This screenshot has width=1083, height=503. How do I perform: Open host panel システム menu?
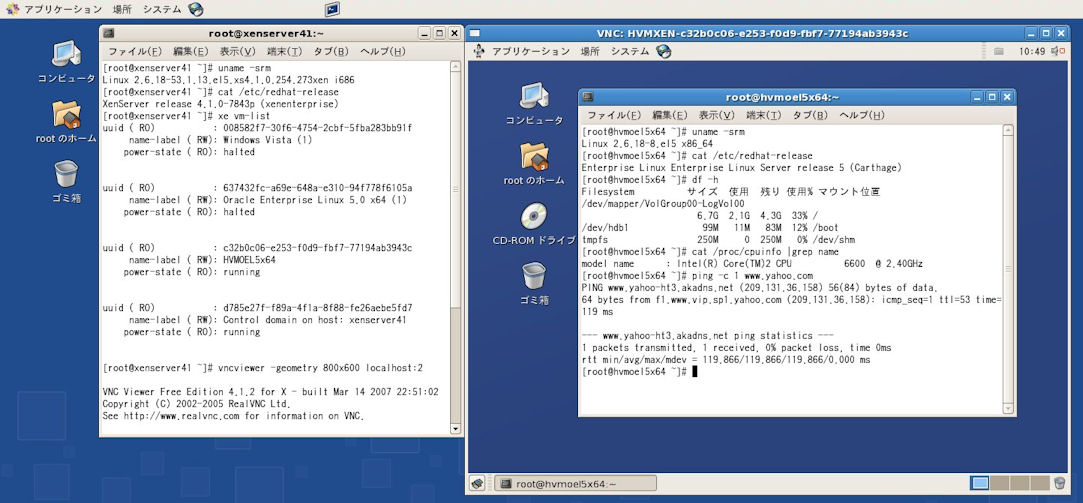(x=162, y=9)
